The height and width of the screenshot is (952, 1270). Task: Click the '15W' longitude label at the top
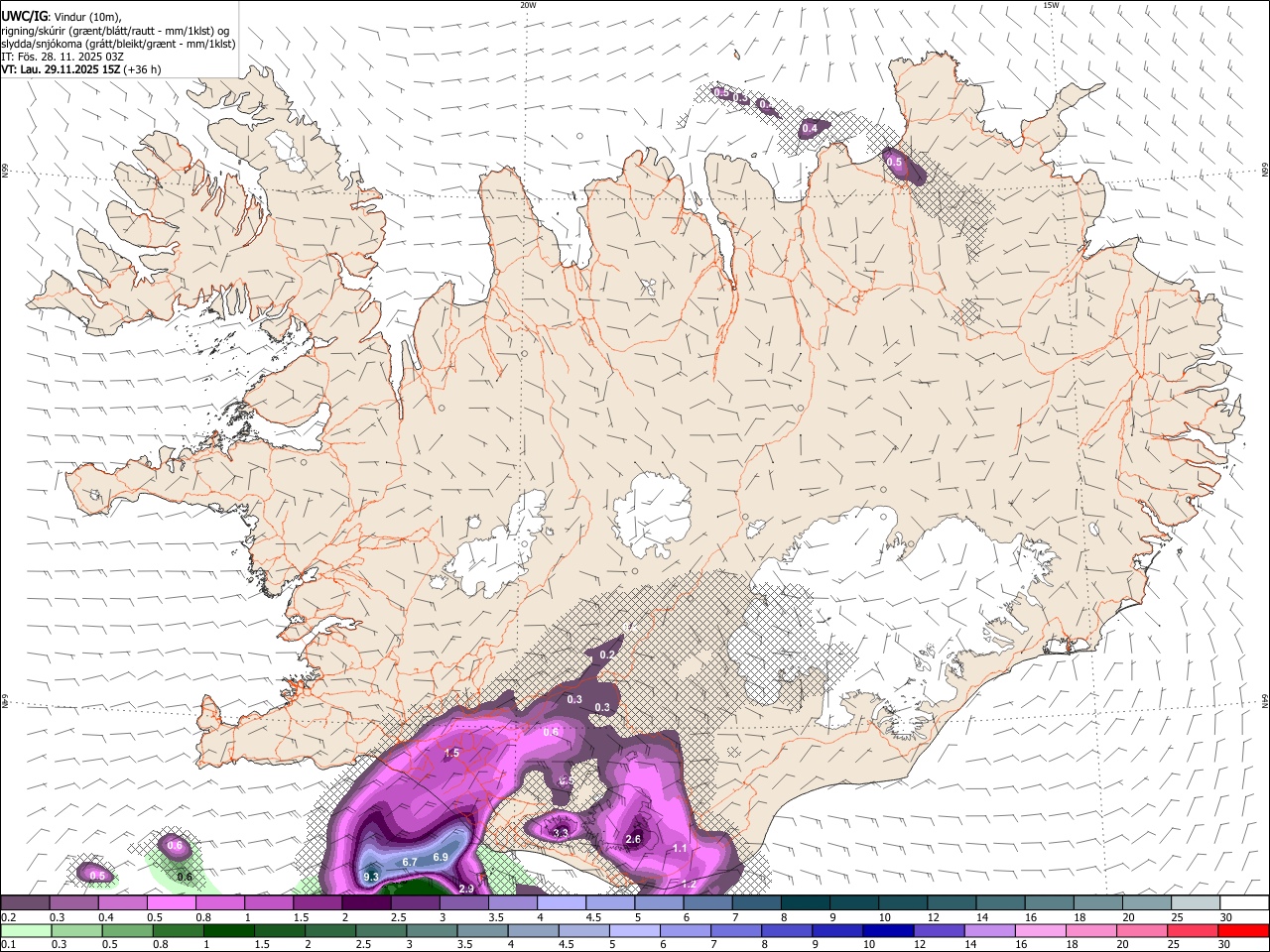point(1051,5)
